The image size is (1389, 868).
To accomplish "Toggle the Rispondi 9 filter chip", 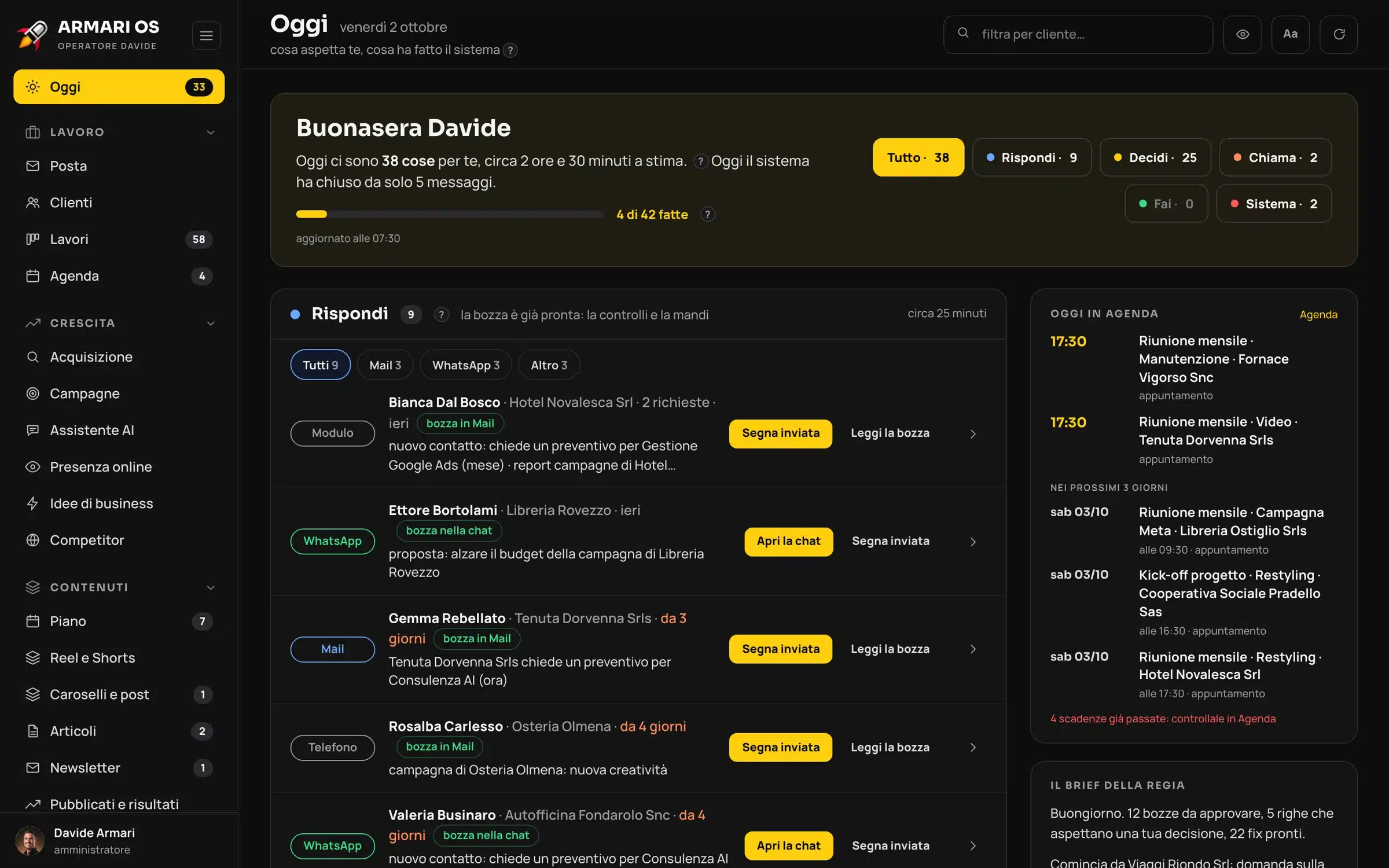I will 1032,157.
